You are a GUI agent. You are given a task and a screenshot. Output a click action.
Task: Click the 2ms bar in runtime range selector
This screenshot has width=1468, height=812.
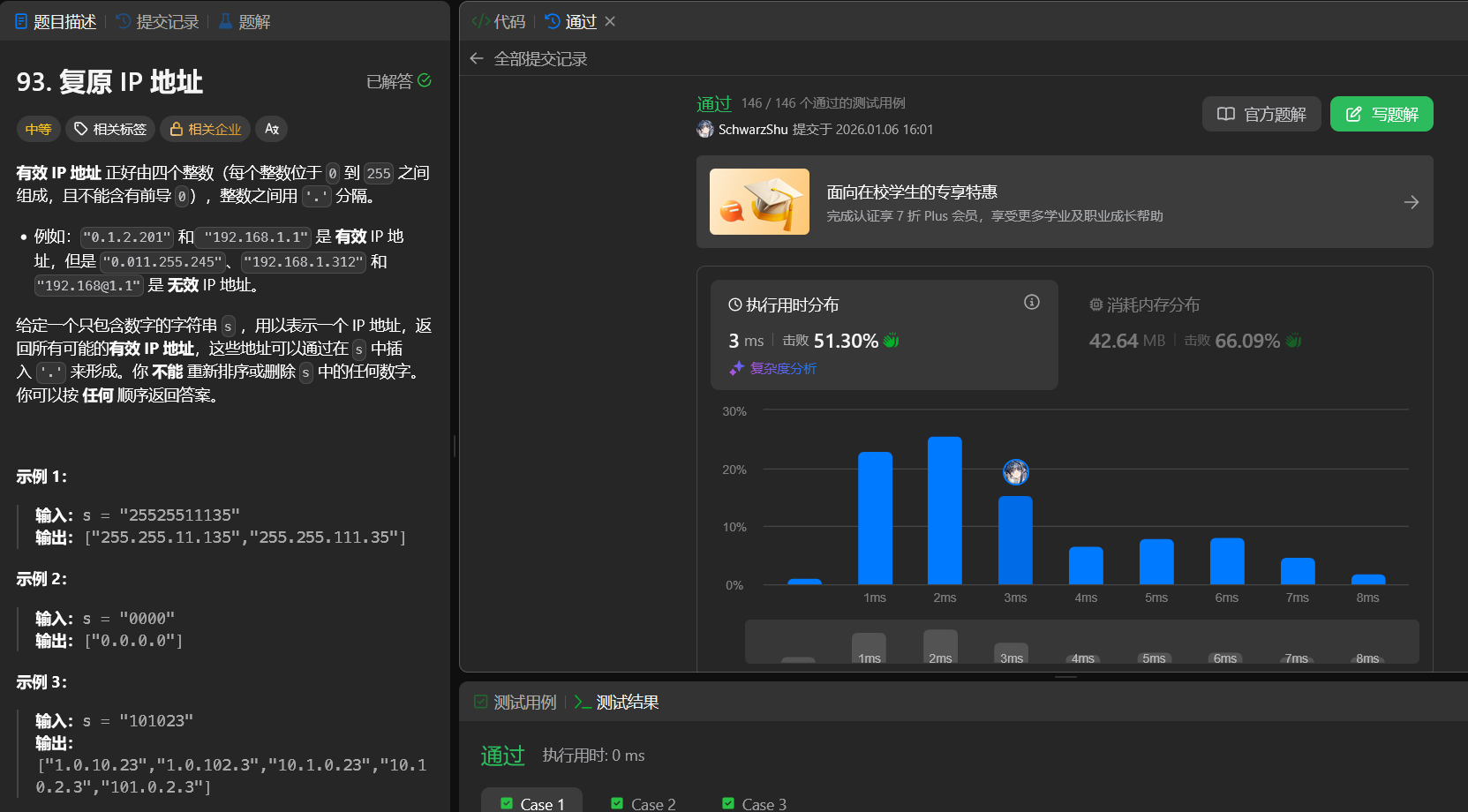tap(940, 648)
